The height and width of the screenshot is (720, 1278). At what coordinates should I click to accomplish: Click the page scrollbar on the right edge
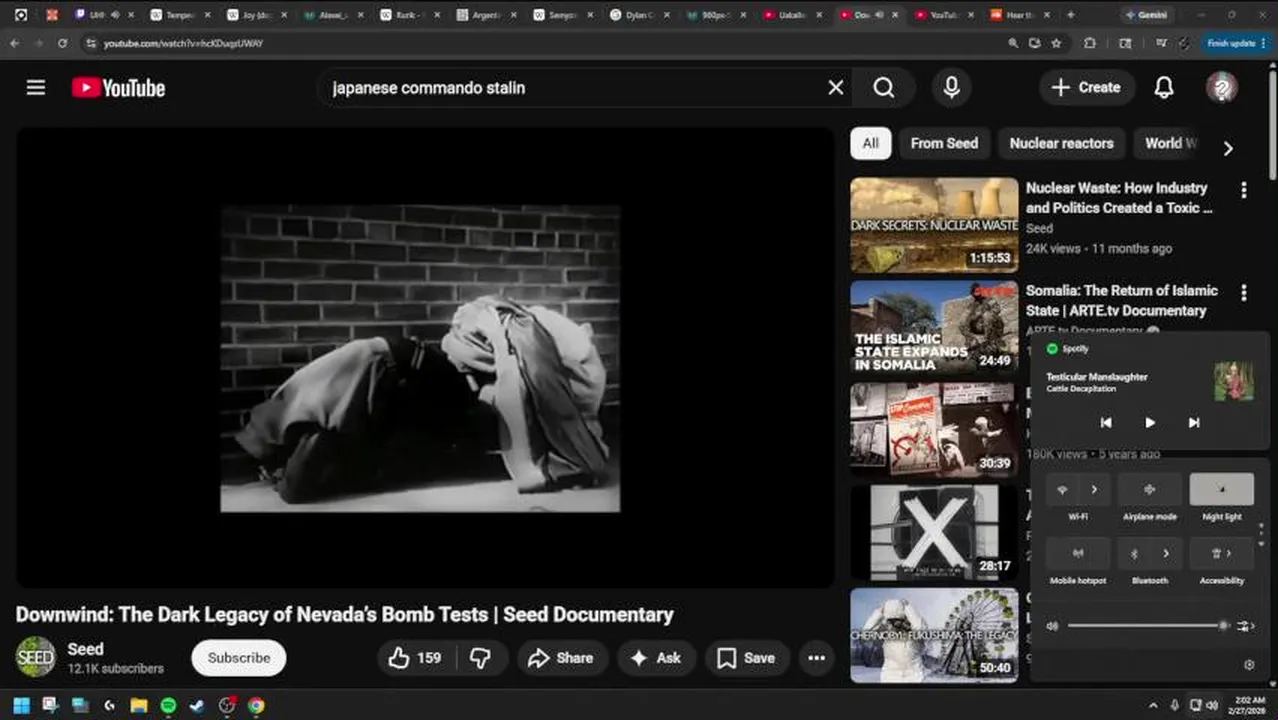[1272, 125]
